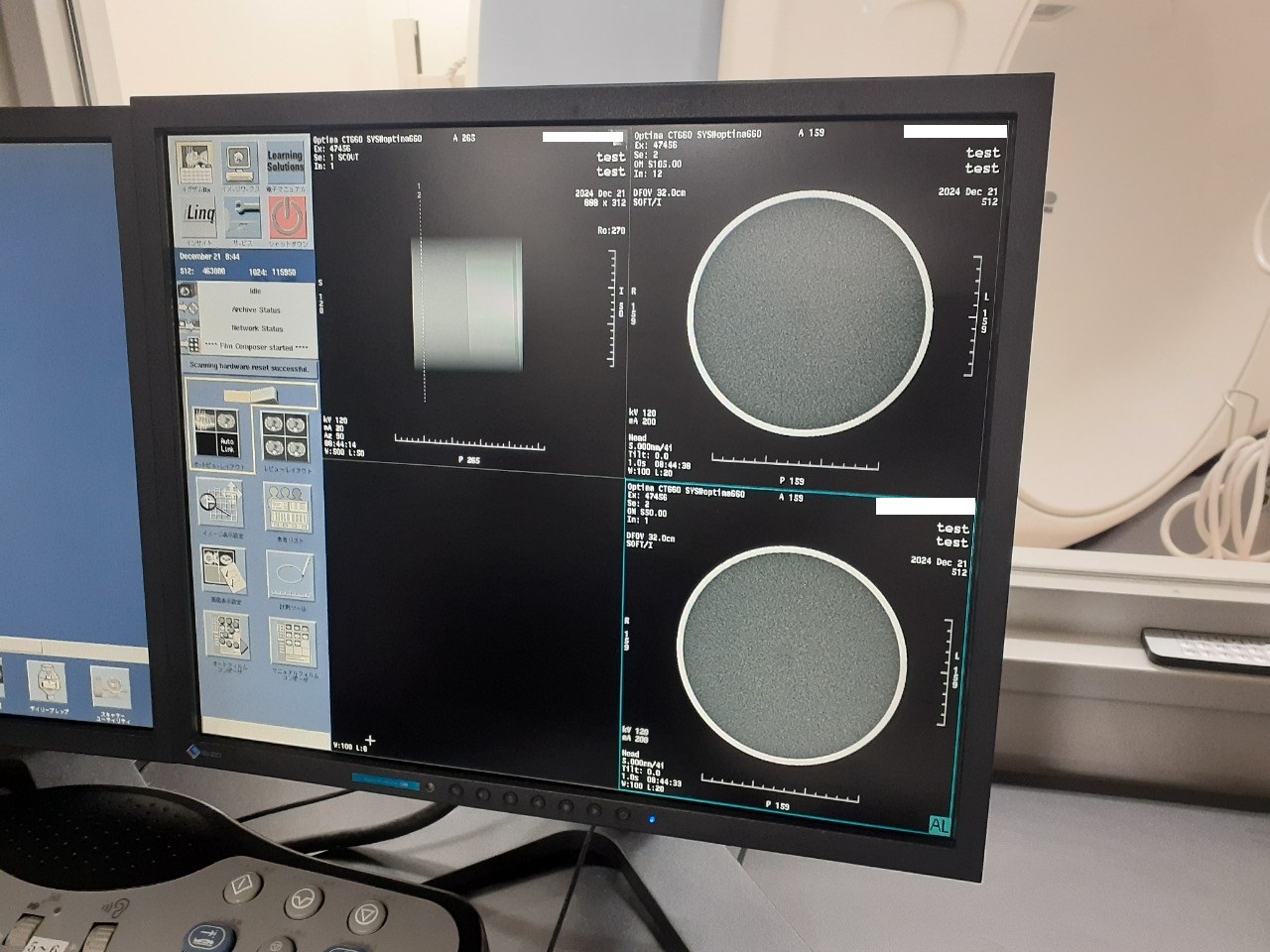Select the Auto View layout with Auto Link

[214, 432]
